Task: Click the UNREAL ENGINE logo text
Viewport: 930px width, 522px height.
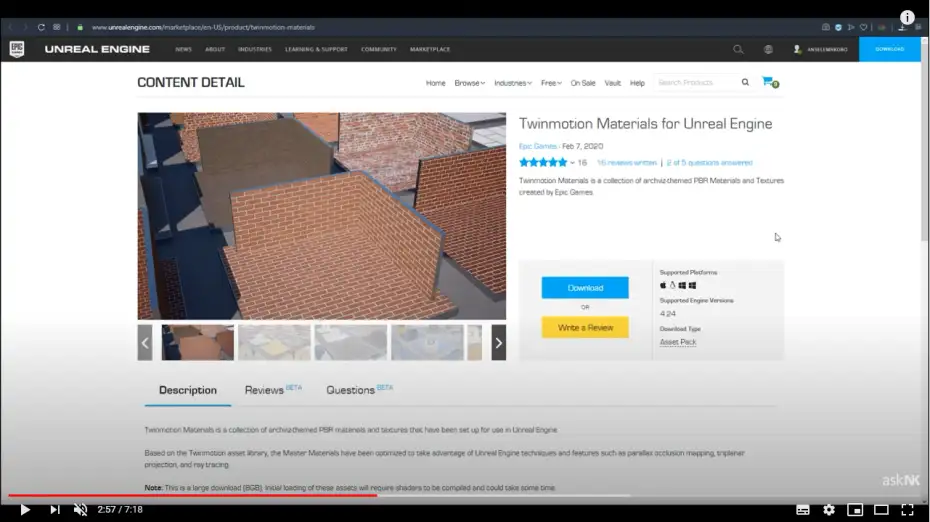Action: (x=97, y=49)
